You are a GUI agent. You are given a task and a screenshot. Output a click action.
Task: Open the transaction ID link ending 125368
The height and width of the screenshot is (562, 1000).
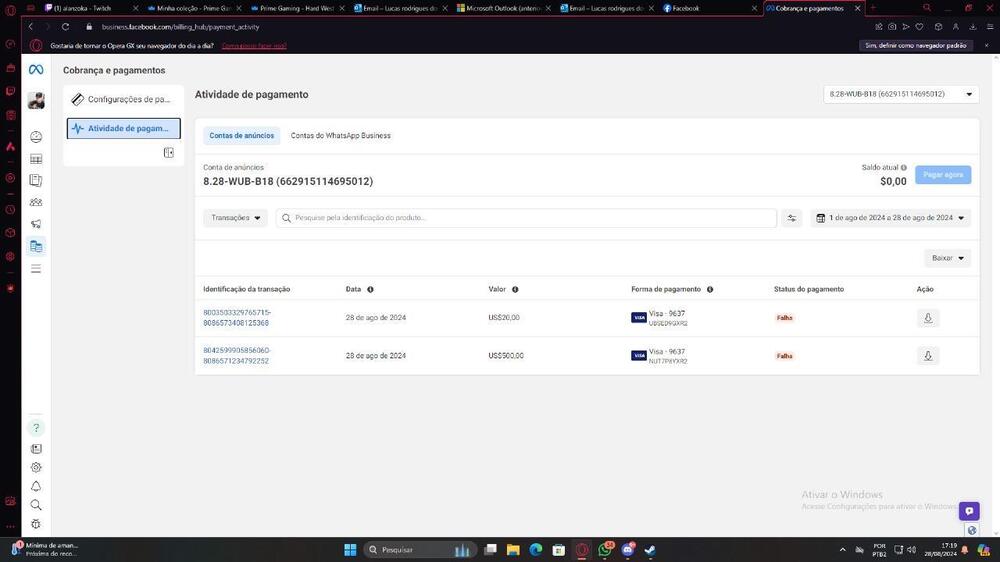click(236, 318)
